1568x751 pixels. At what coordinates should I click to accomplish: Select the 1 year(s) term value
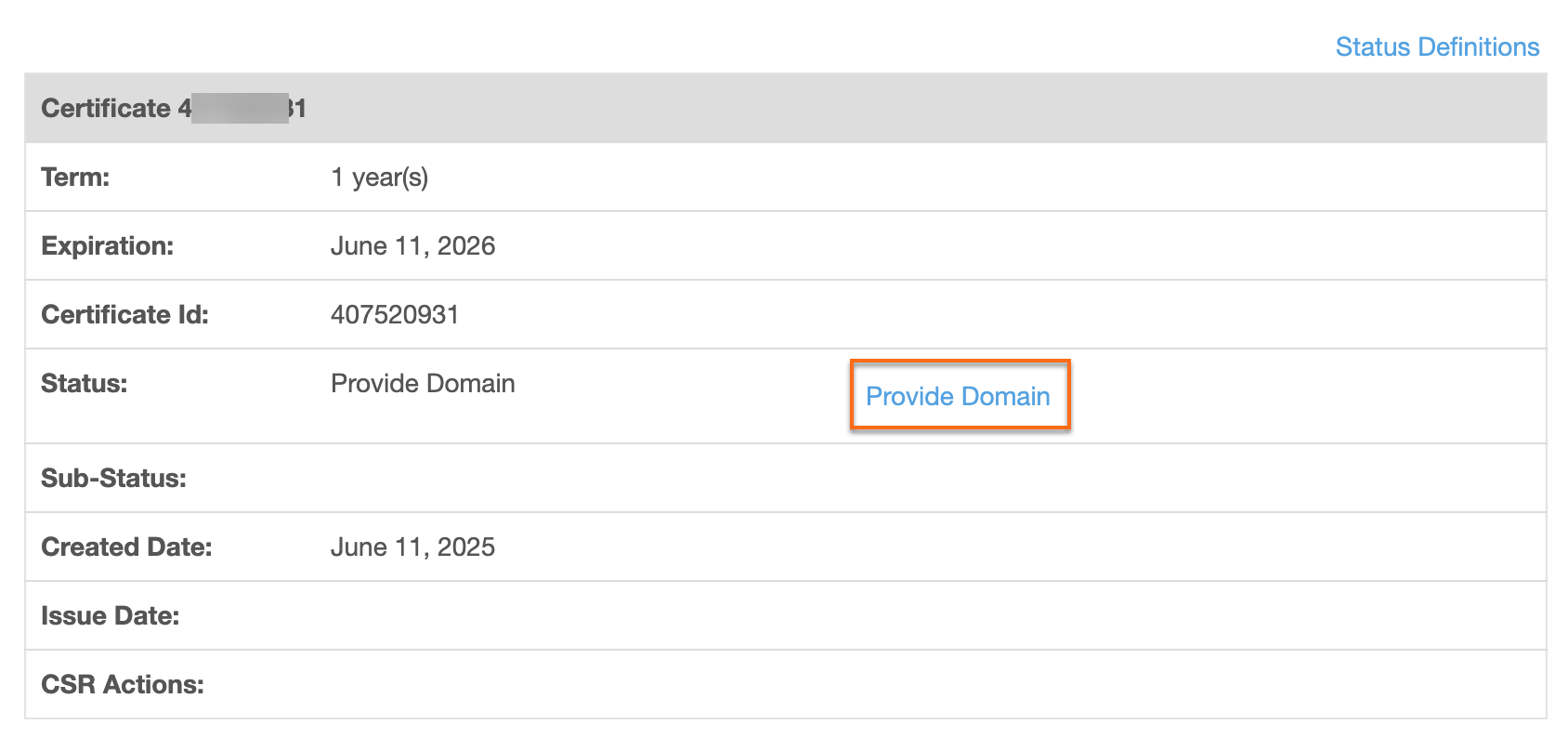click(379, 177)
